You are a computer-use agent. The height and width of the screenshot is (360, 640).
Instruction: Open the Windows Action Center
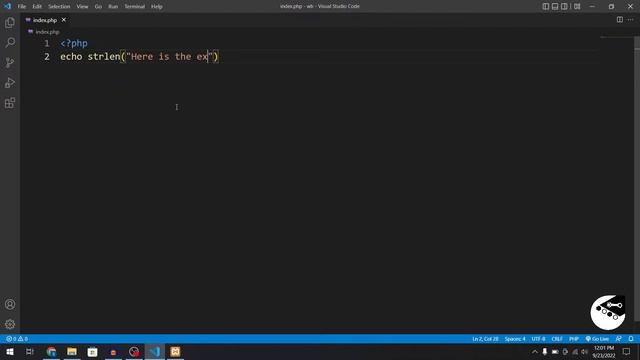[x=627, y=351]
